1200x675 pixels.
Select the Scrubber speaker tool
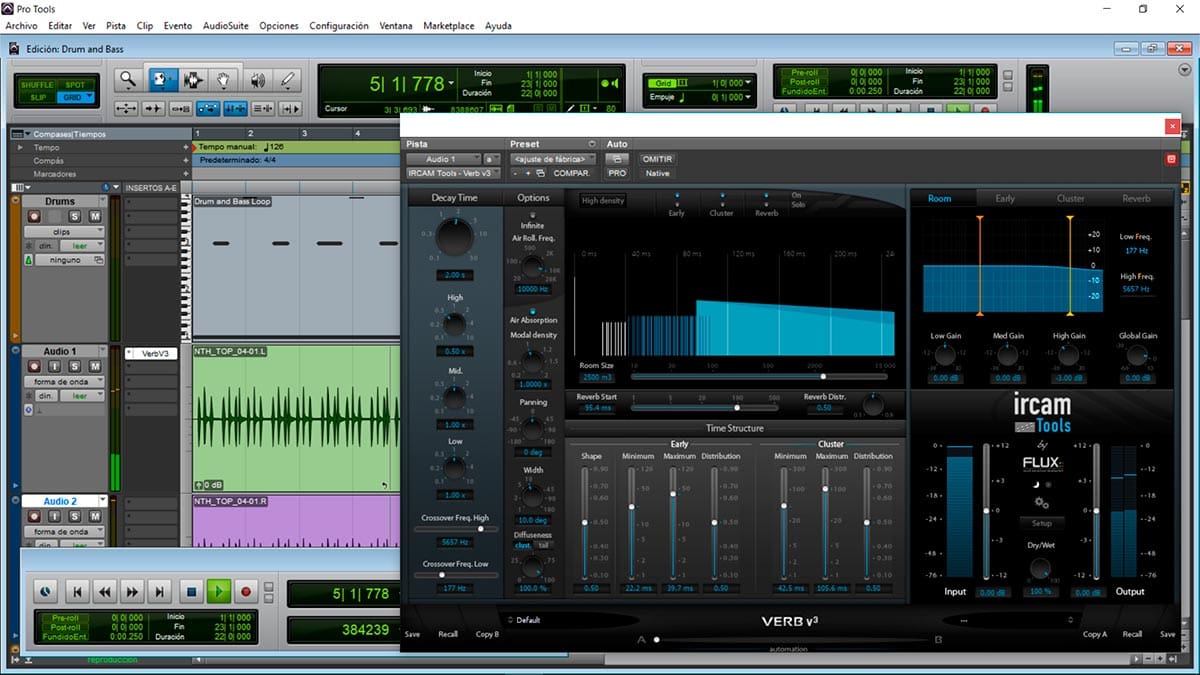tap(257, 80)
